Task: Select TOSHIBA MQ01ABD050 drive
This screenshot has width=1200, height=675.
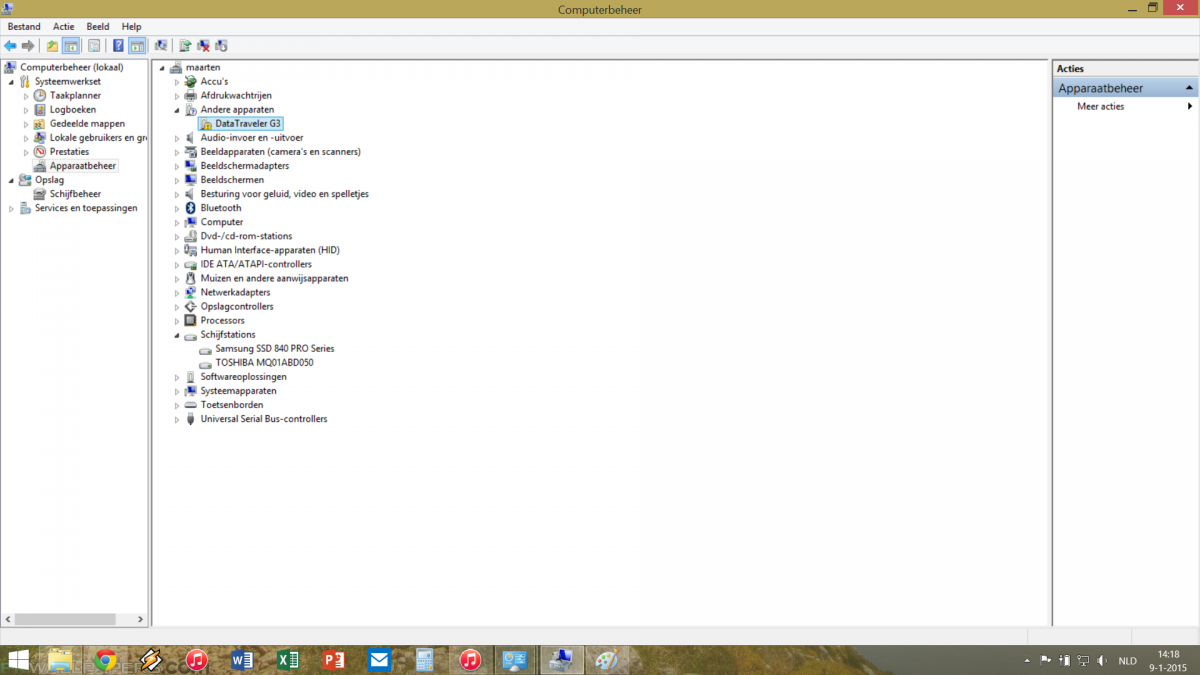Action: pos(264,362)
